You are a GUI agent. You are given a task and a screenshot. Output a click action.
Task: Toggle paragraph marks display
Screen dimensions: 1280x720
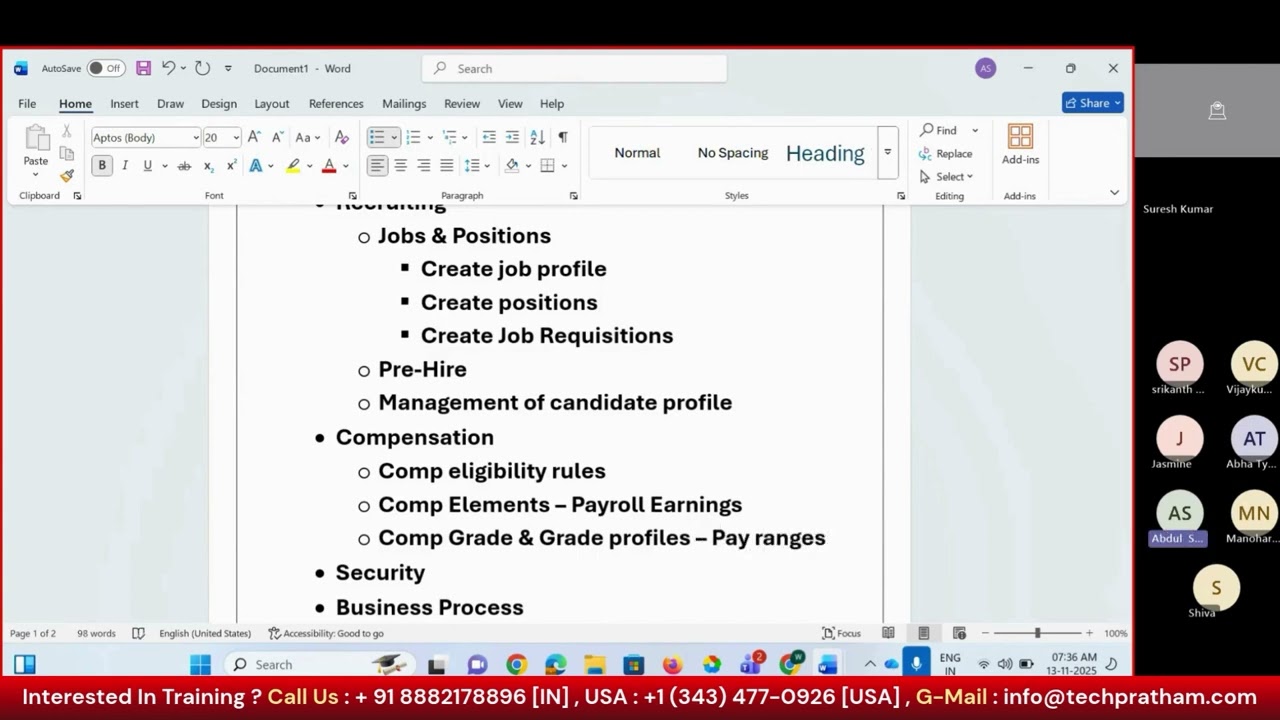(562, 137)
